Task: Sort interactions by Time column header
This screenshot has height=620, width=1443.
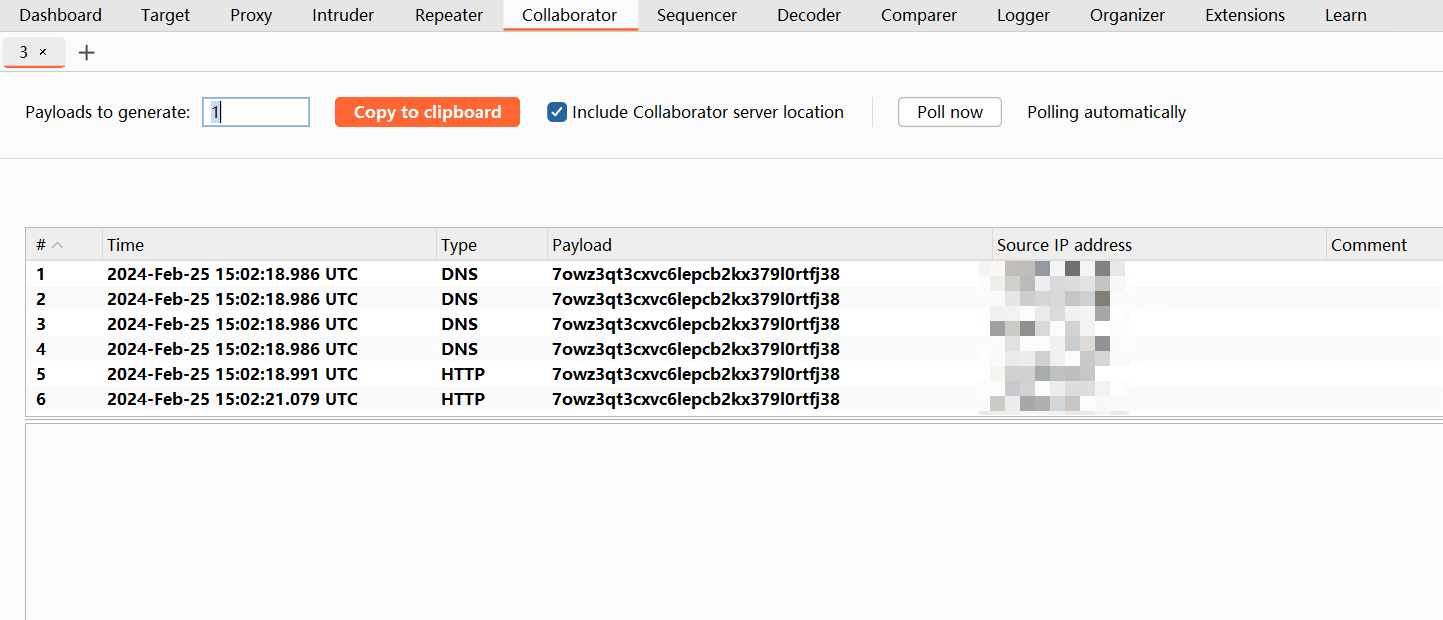Action: [126, 245]
